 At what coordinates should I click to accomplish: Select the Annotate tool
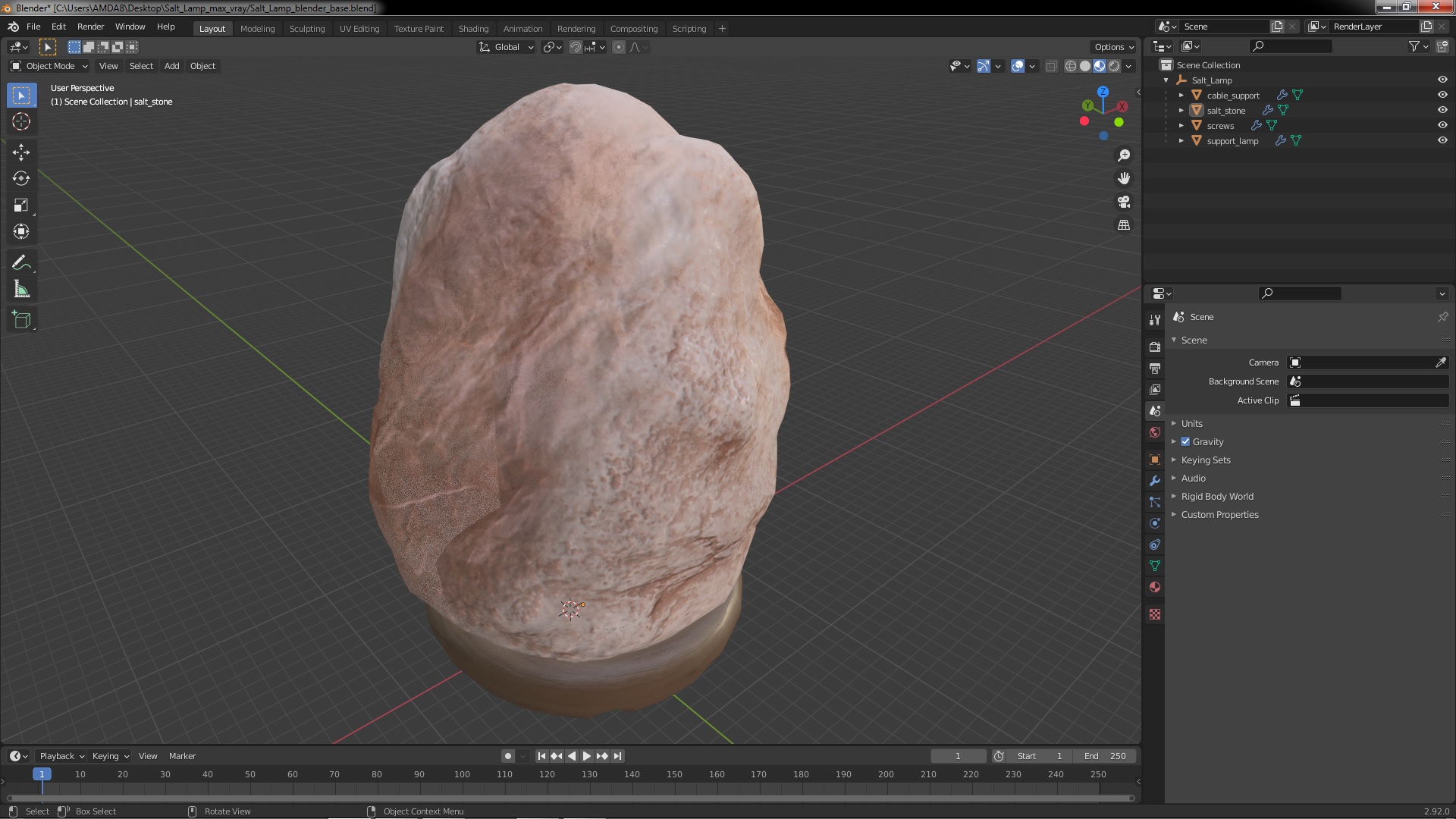pyautogui.click(x=21, y=262)
